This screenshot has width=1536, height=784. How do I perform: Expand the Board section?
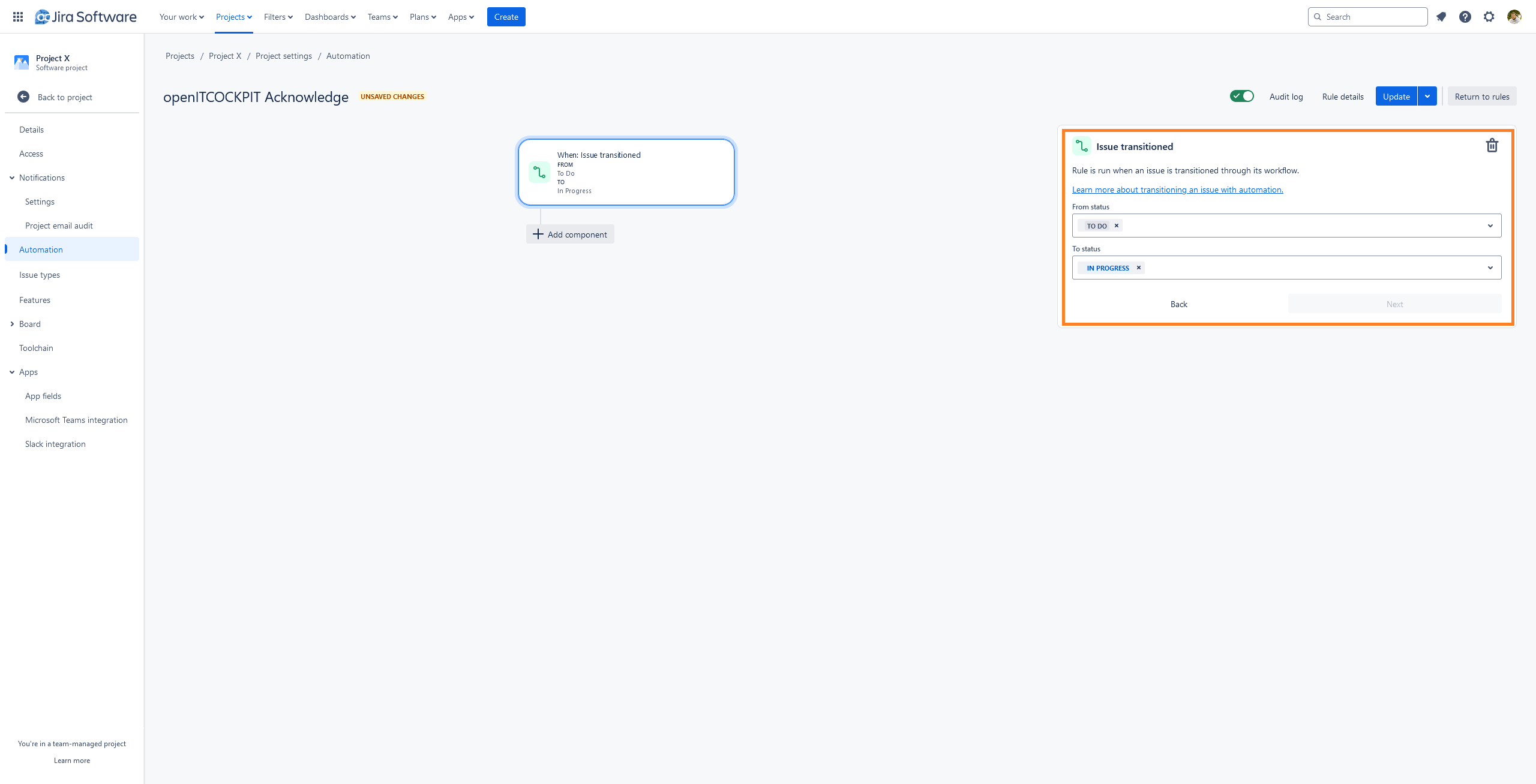(12, 324)
